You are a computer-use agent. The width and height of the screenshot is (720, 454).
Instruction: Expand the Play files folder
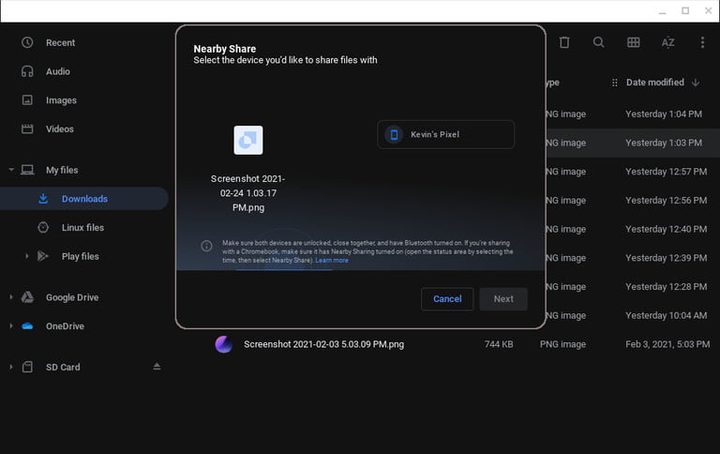click(x=27, y=256)
